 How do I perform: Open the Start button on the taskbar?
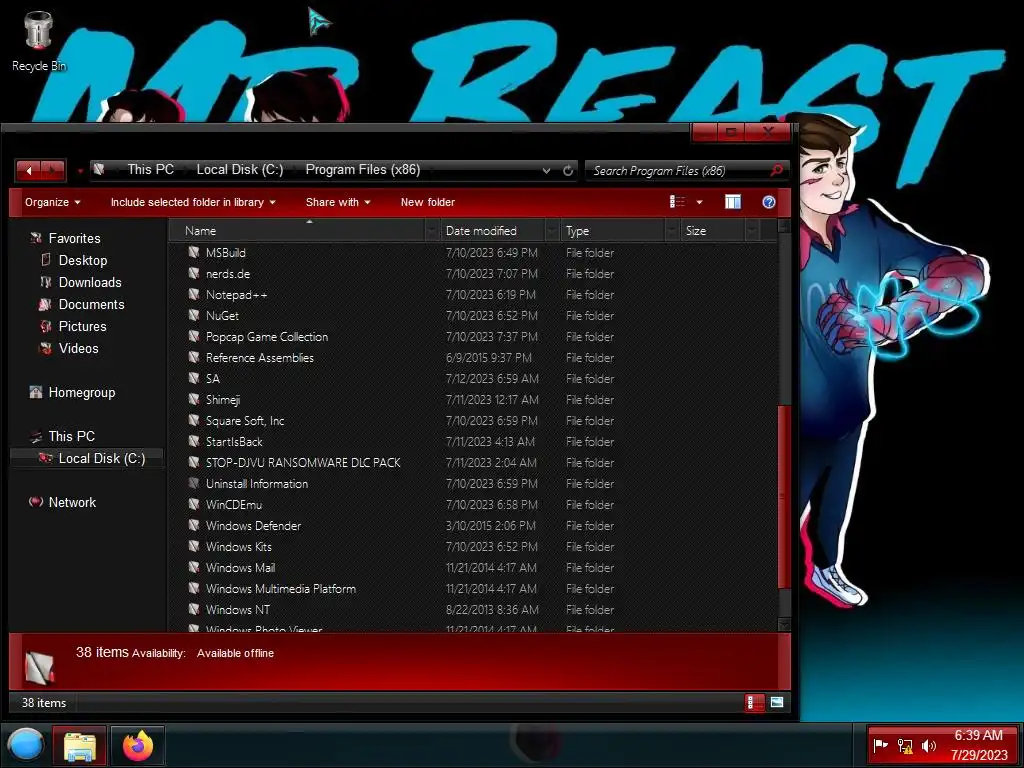[x=26, y=745]
